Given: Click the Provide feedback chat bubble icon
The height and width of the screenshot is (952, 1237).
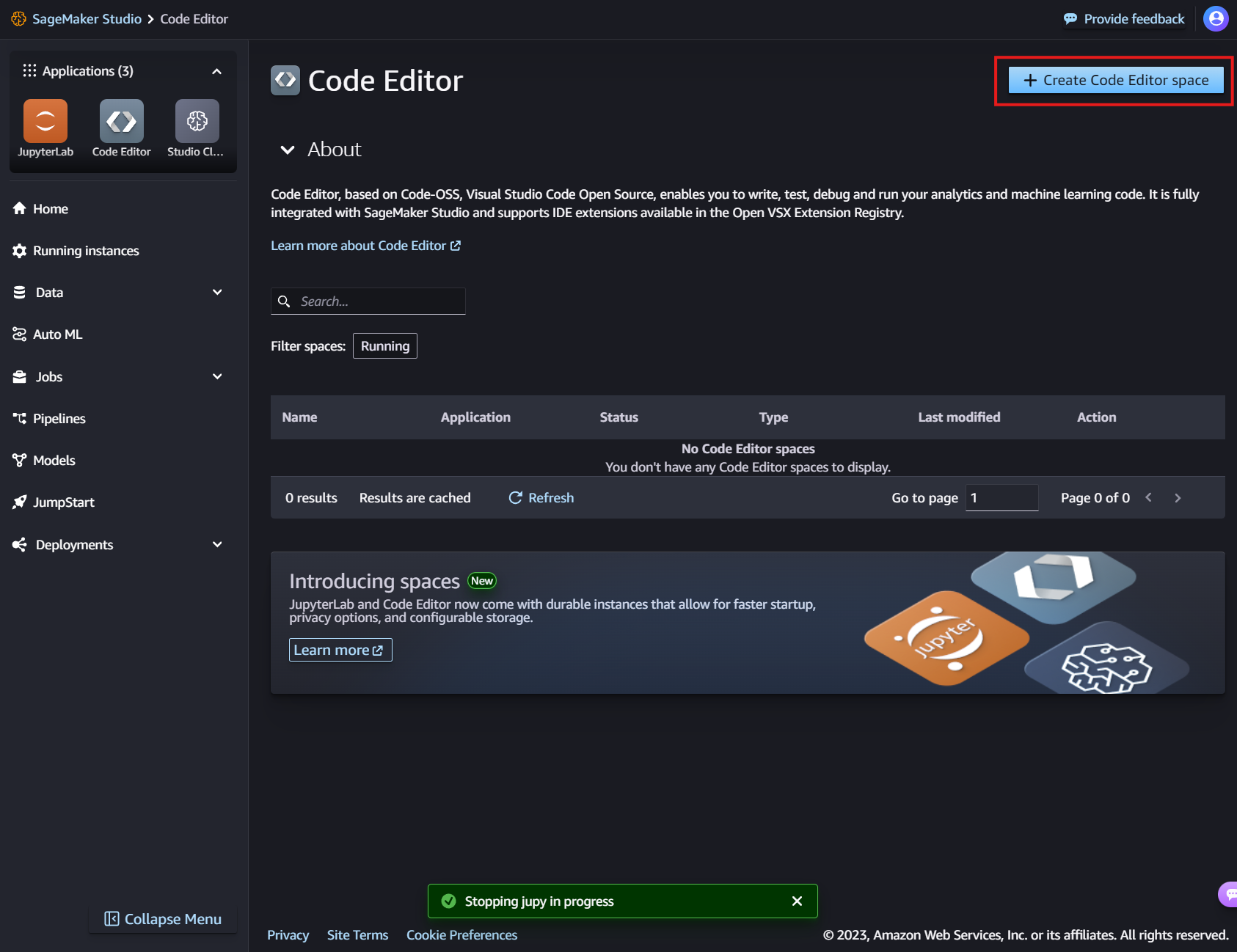Looking at the screenshot, I should (x=1070, y=19).
